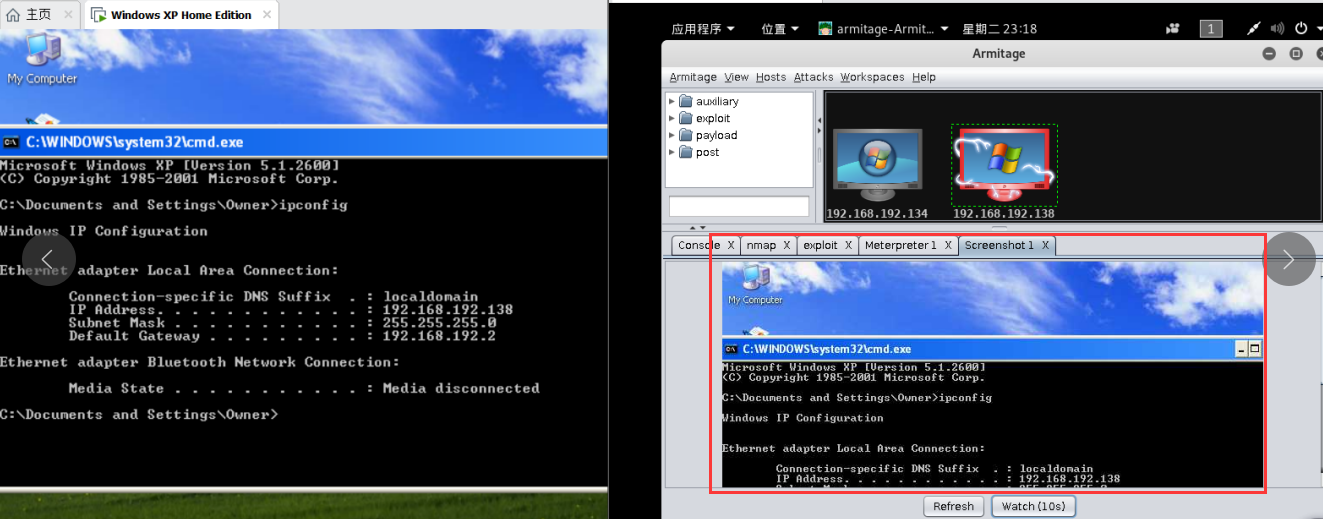Click 'Connection-specific DNS Suffix' line in left cmd window

pyautogui.click(x=273, y=297)
